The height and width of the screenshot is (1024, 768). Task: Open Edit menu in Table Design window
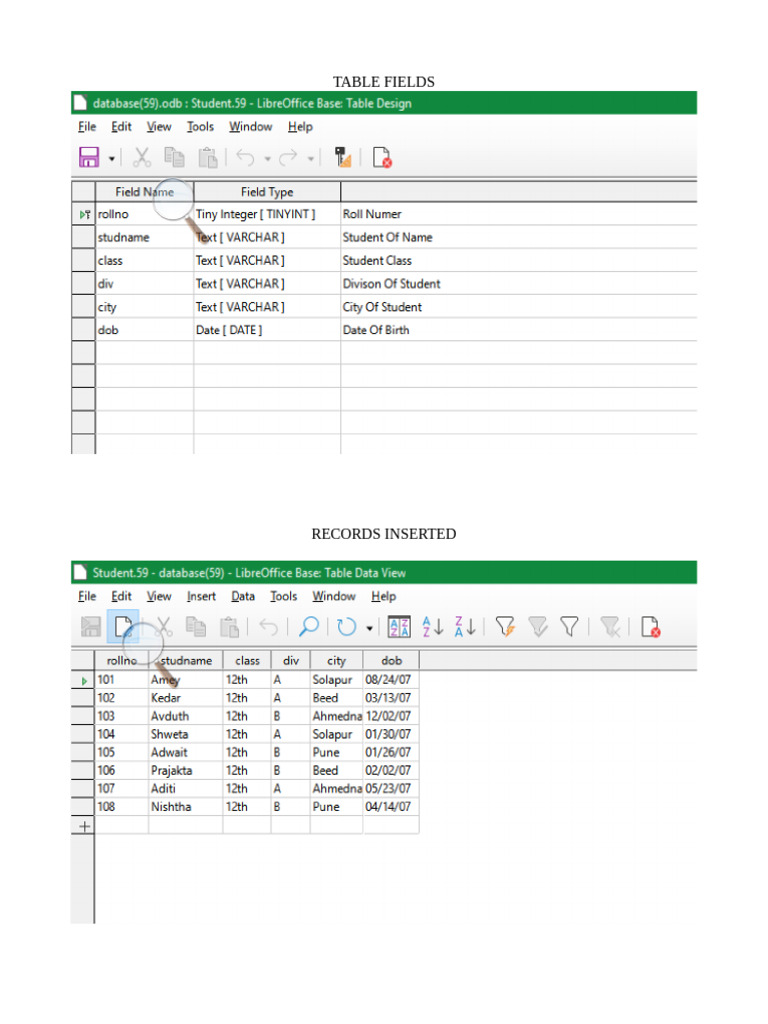pyautogui.click(x=121, y=127)
